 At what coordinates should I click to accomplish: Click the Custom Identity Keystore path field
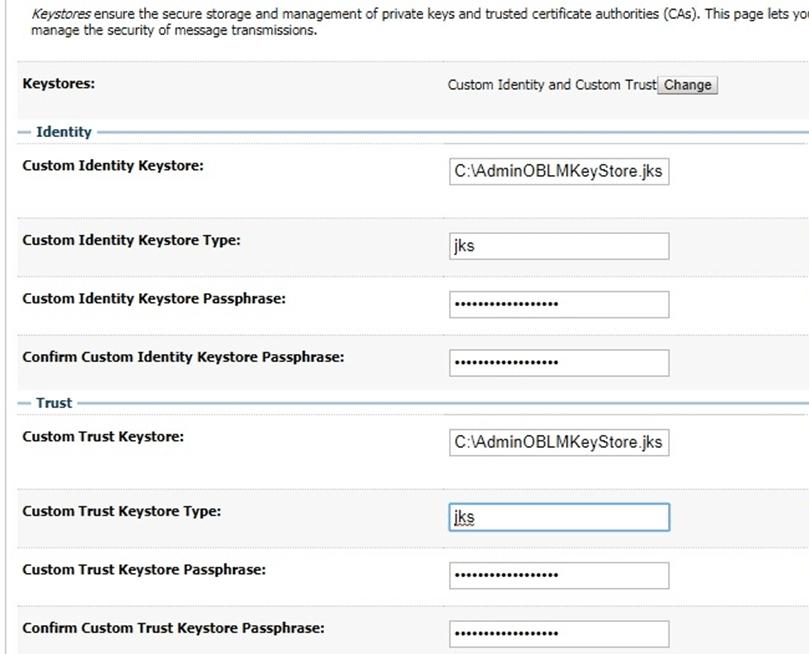point(559,170)
